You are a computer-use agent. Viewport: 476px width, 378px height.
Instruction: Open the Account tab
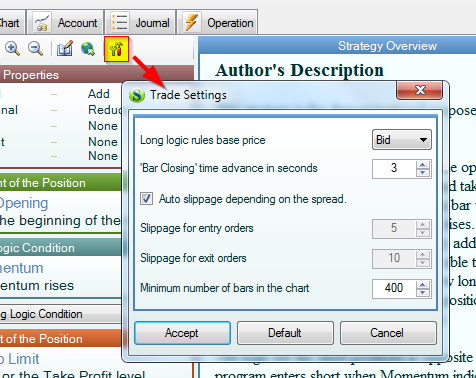point(65,22)
